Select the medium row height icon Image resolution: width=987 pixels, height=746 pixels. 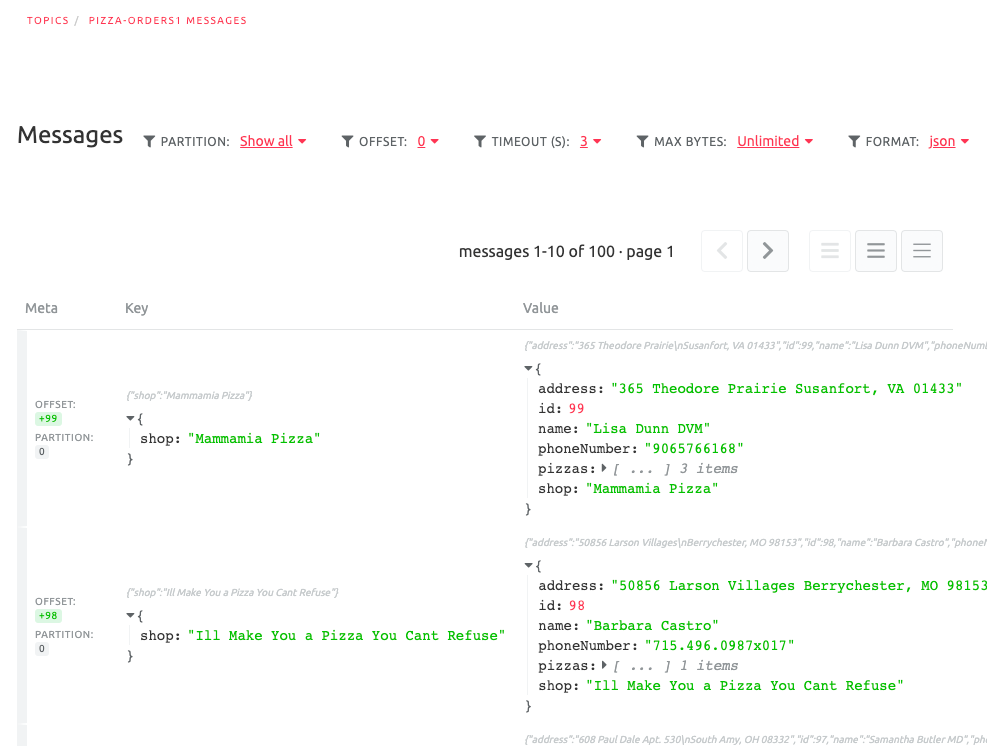click(875, 250)
